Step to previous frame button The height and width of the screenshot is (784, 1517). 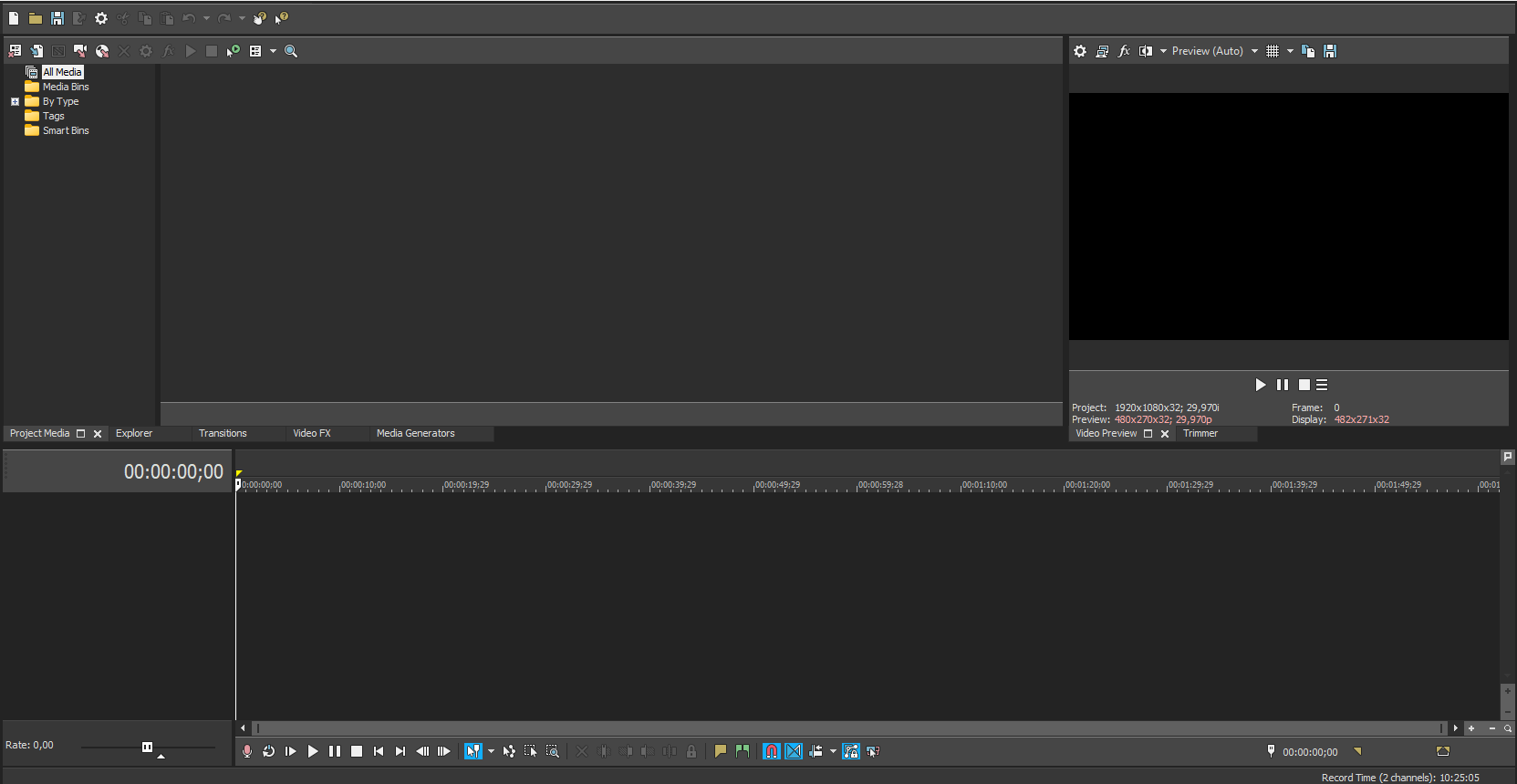pyautogui.click(x=422, y=751)
